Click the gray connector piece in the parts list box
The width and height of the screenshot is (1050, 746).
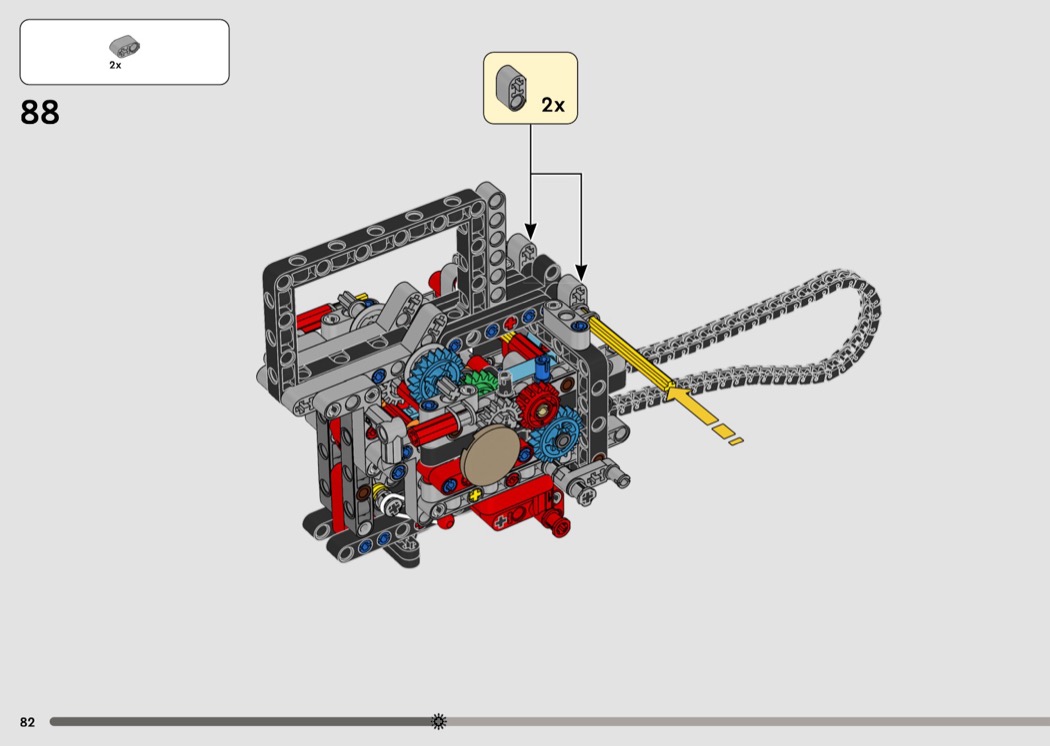(124, 45)
